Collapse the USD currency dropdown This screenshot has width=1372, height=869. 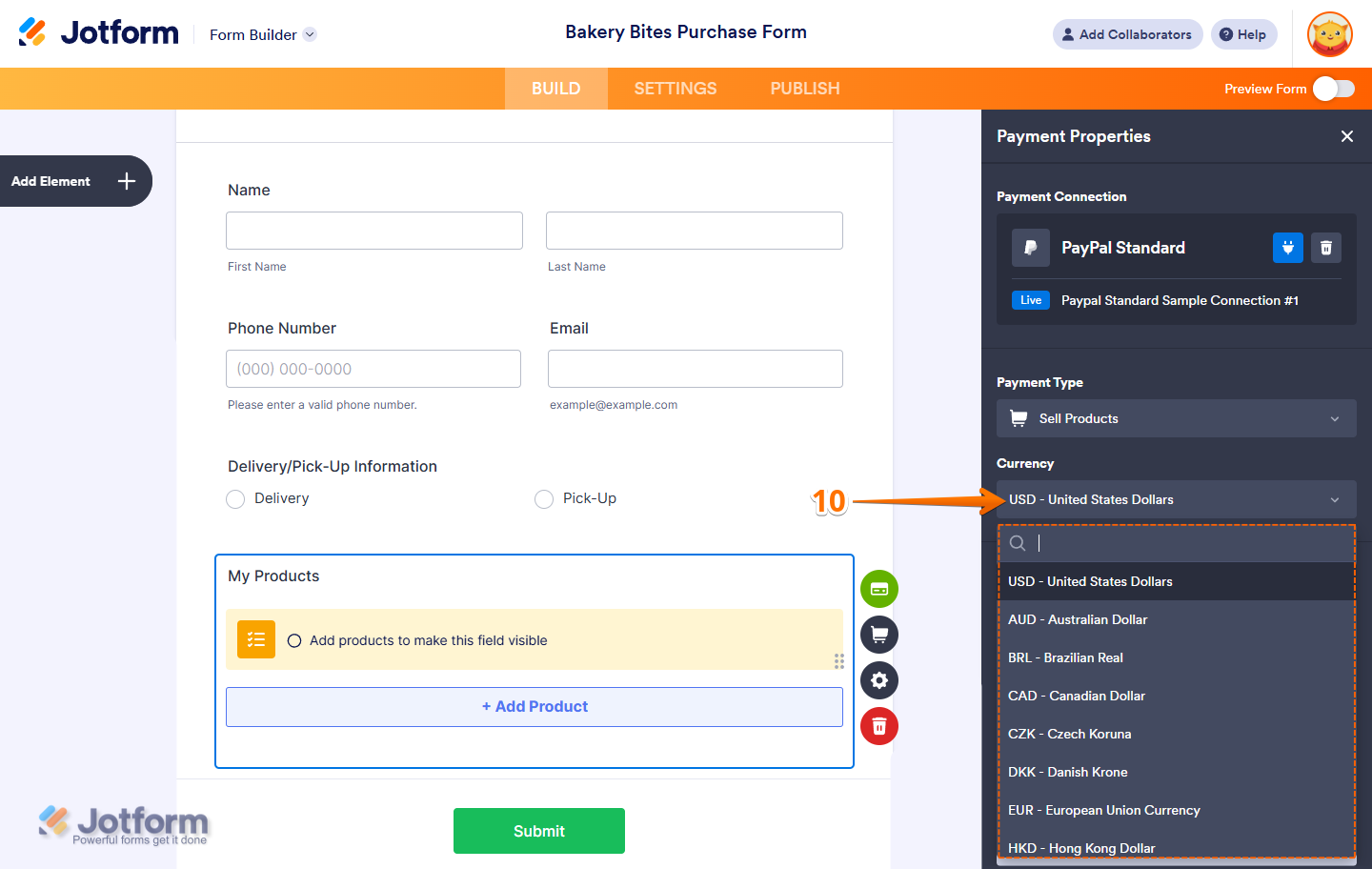click(1176, 499)
